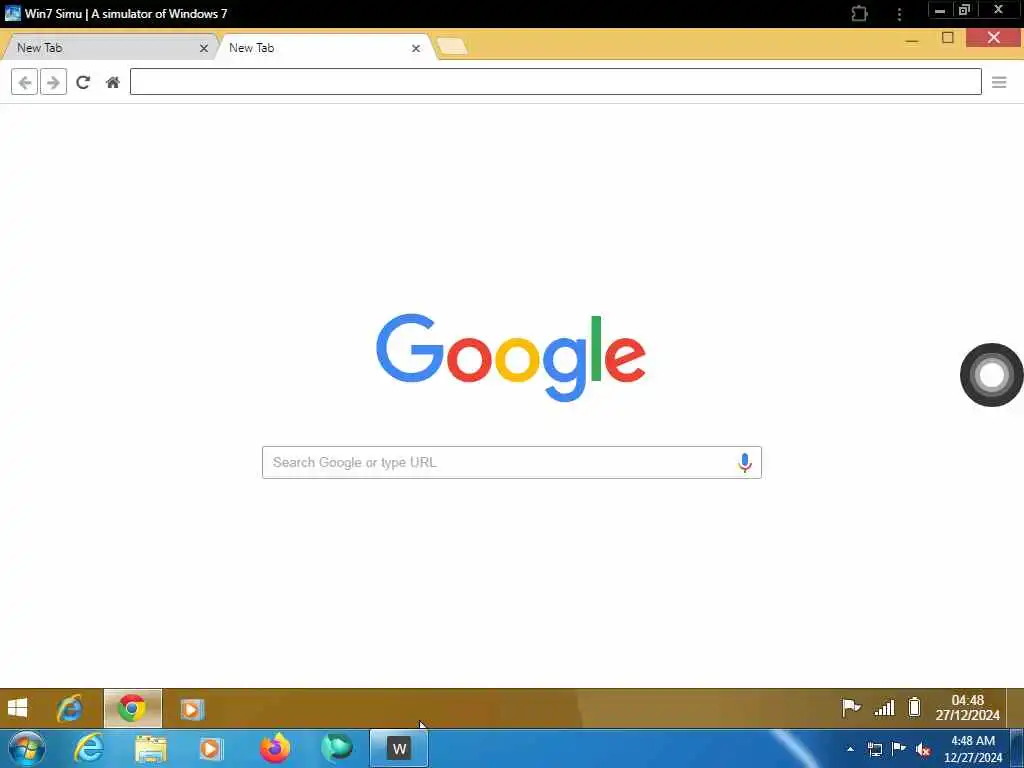Select the second New Tab
Image resolution: width=1024 pixels, height=768 pixels.
click(323, 48)
